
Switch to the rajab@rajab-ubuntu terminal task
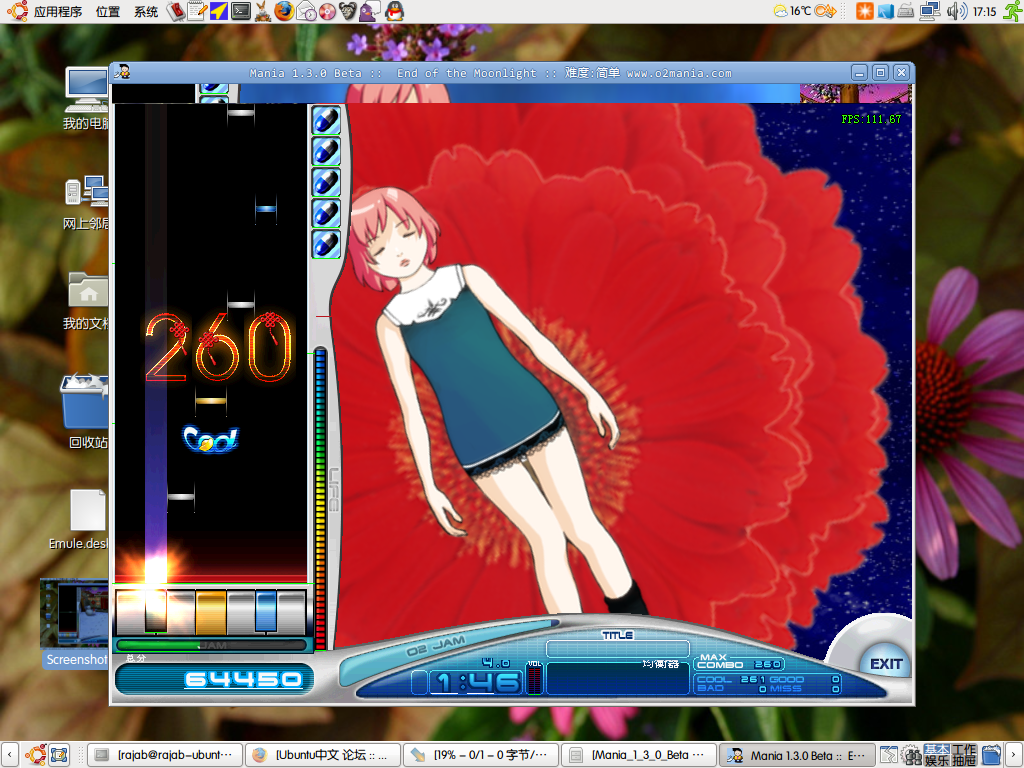[x=165, y=755]
